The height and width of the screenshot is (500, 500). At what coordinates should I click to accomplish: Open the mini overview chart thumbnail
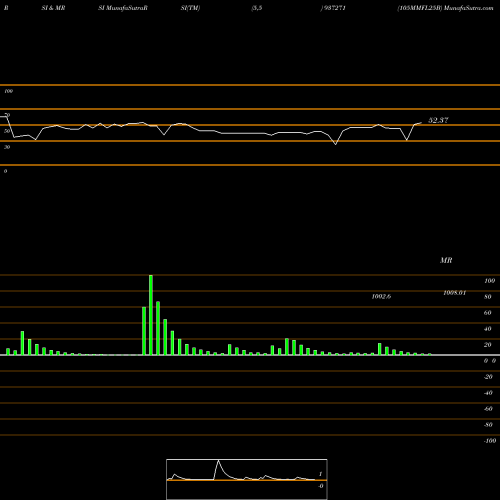click(x=247, y=479)
